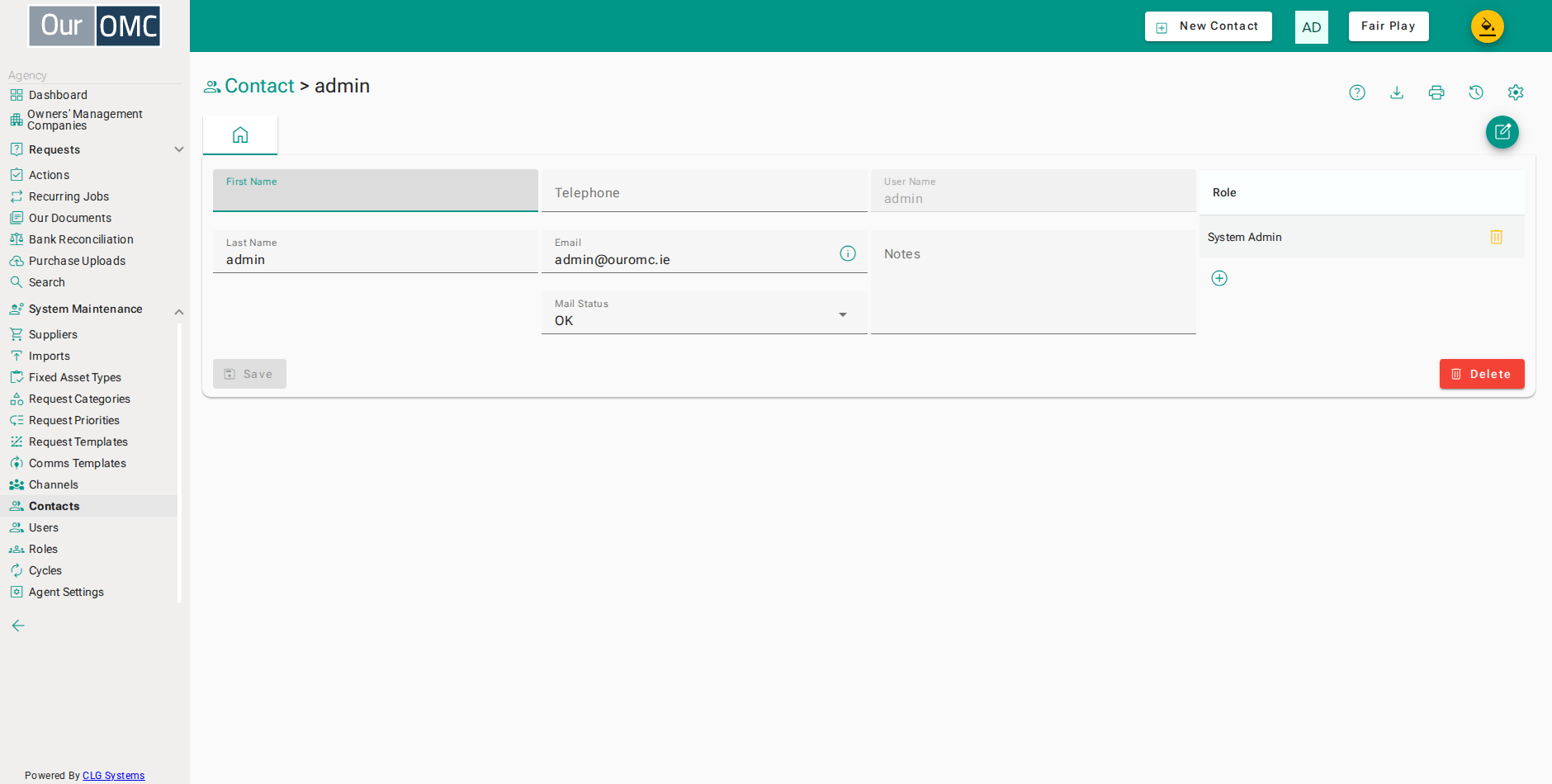Click the System Admin role row
Viewport: 1552px width, 784px height.
[1362, 237]
